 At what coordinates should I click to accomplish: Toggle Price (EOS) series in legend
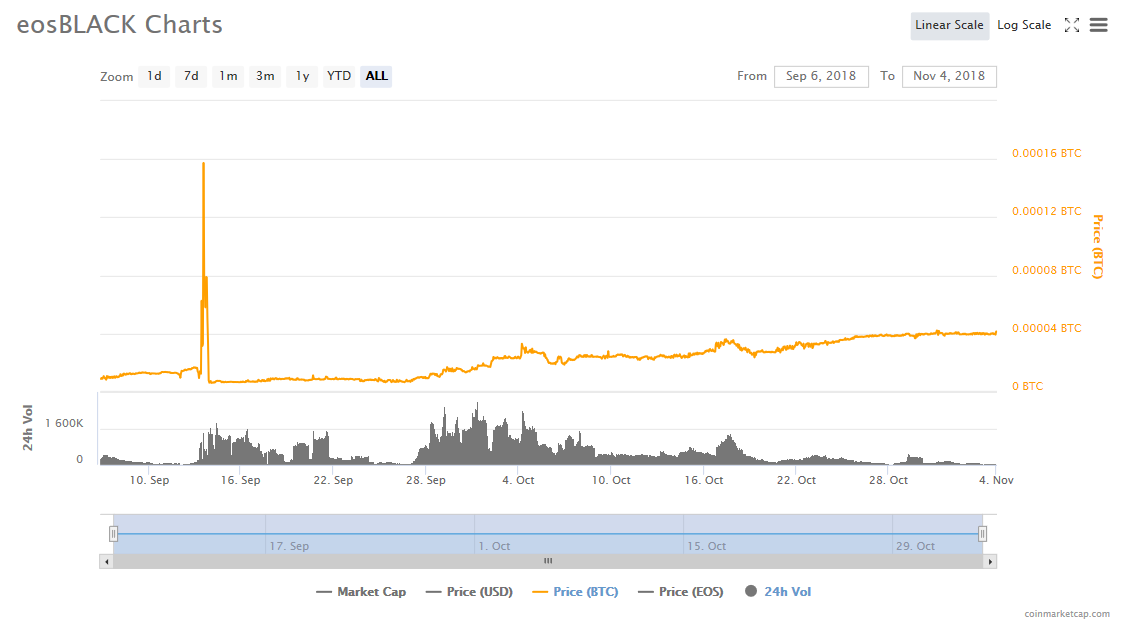[x=681, y=592]
